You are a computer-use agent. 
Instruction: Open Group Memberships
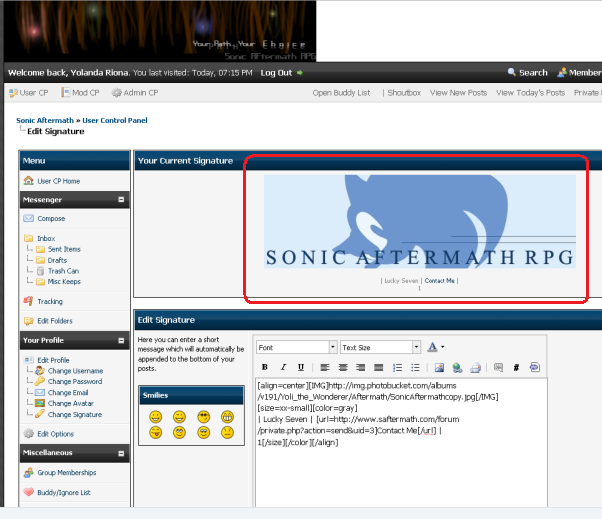click(x=67, y=473)
